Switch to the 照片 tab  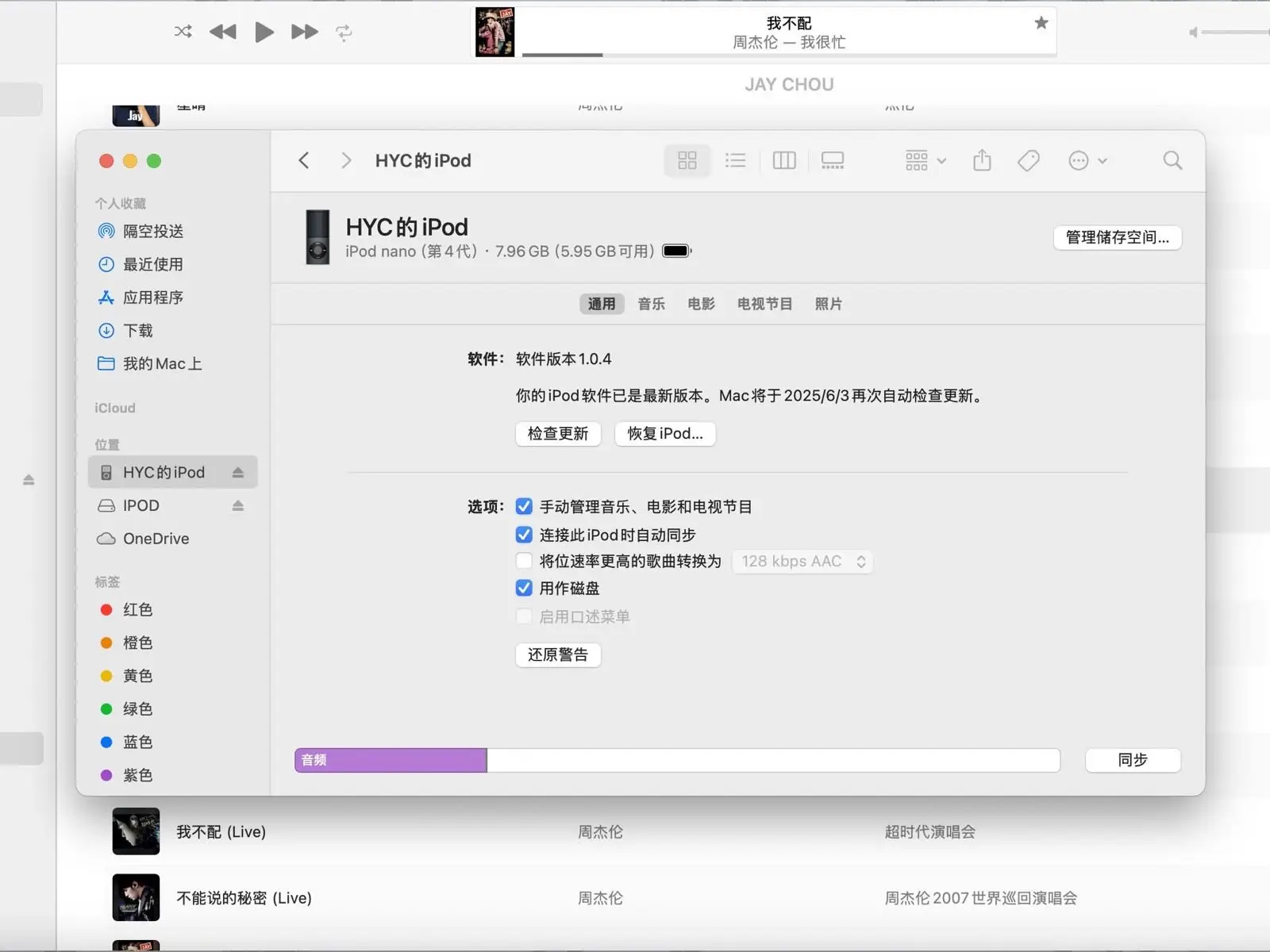pos(828,304)
